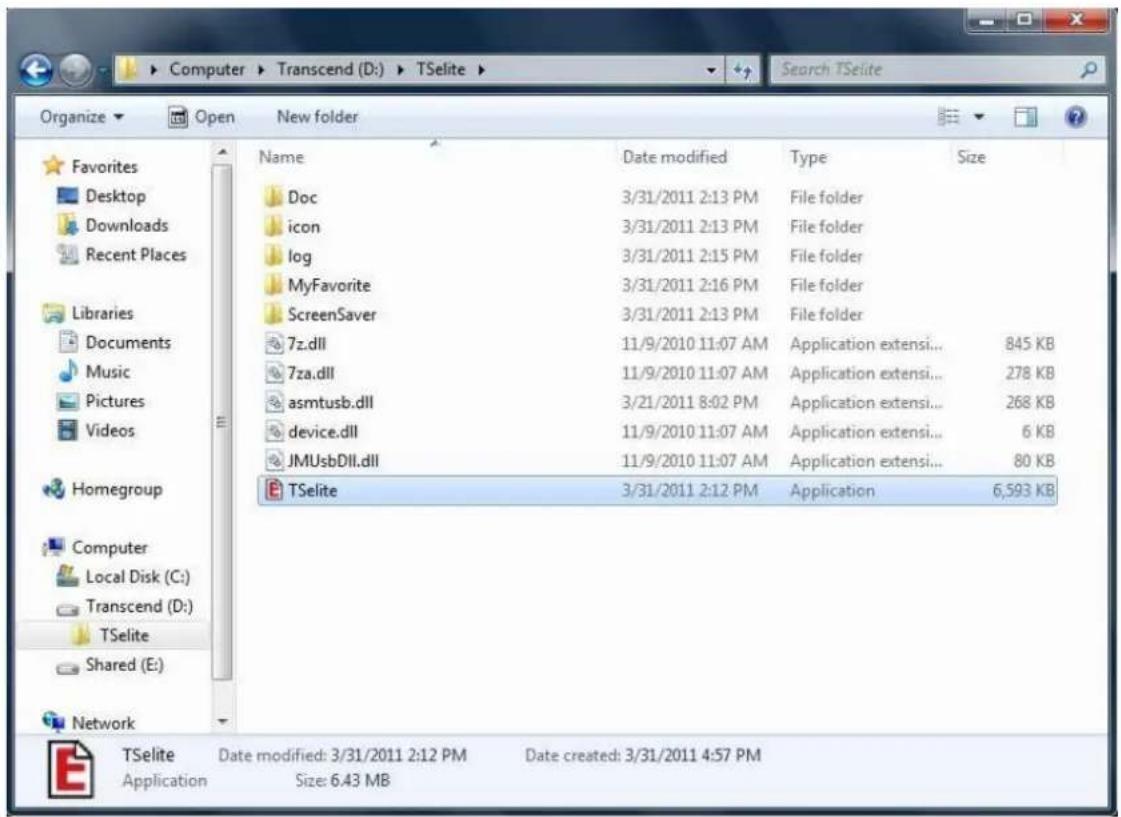Select Homegroup in navigation pane

117,489
